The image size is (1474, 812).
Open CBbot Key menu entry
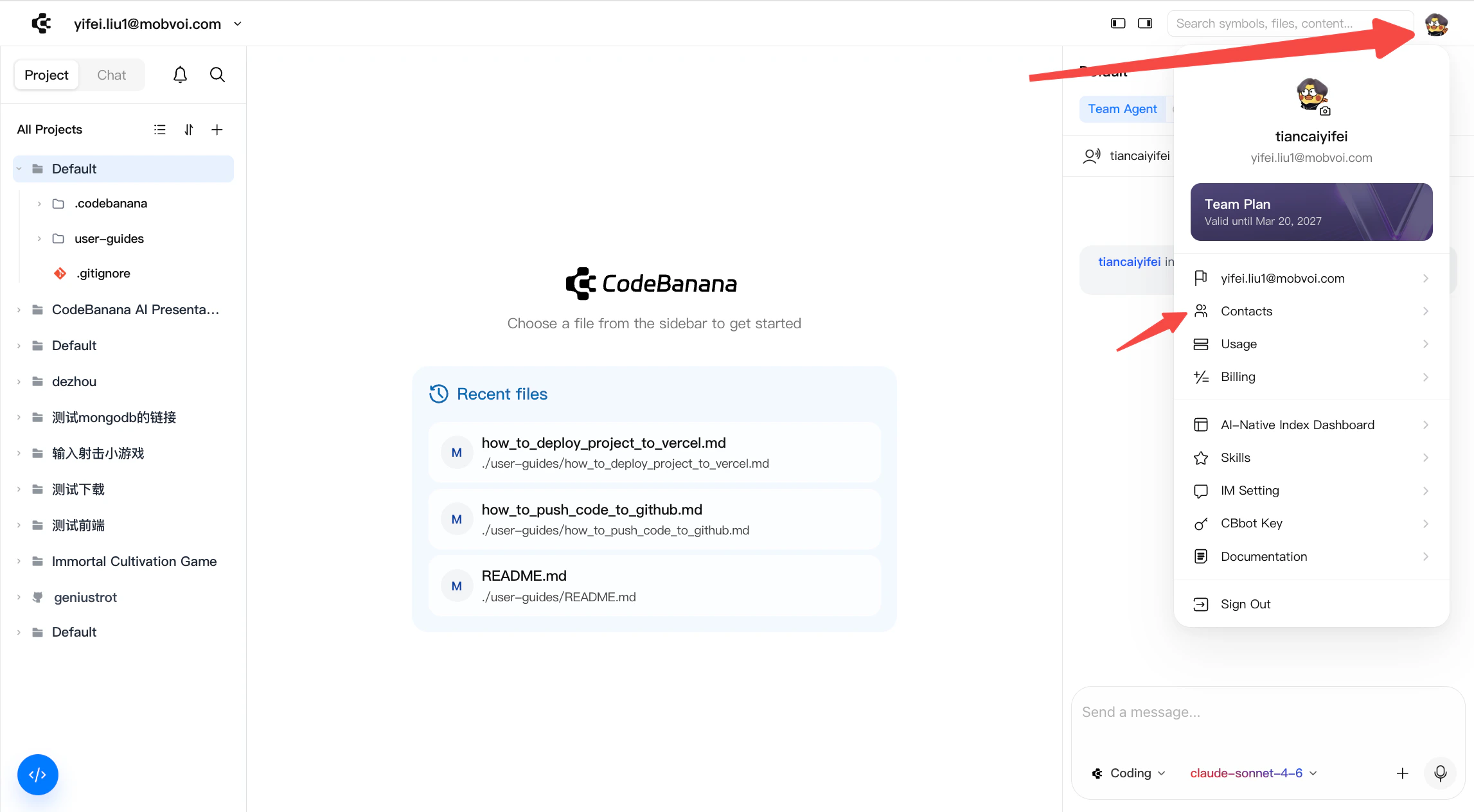pos(1311,524)
